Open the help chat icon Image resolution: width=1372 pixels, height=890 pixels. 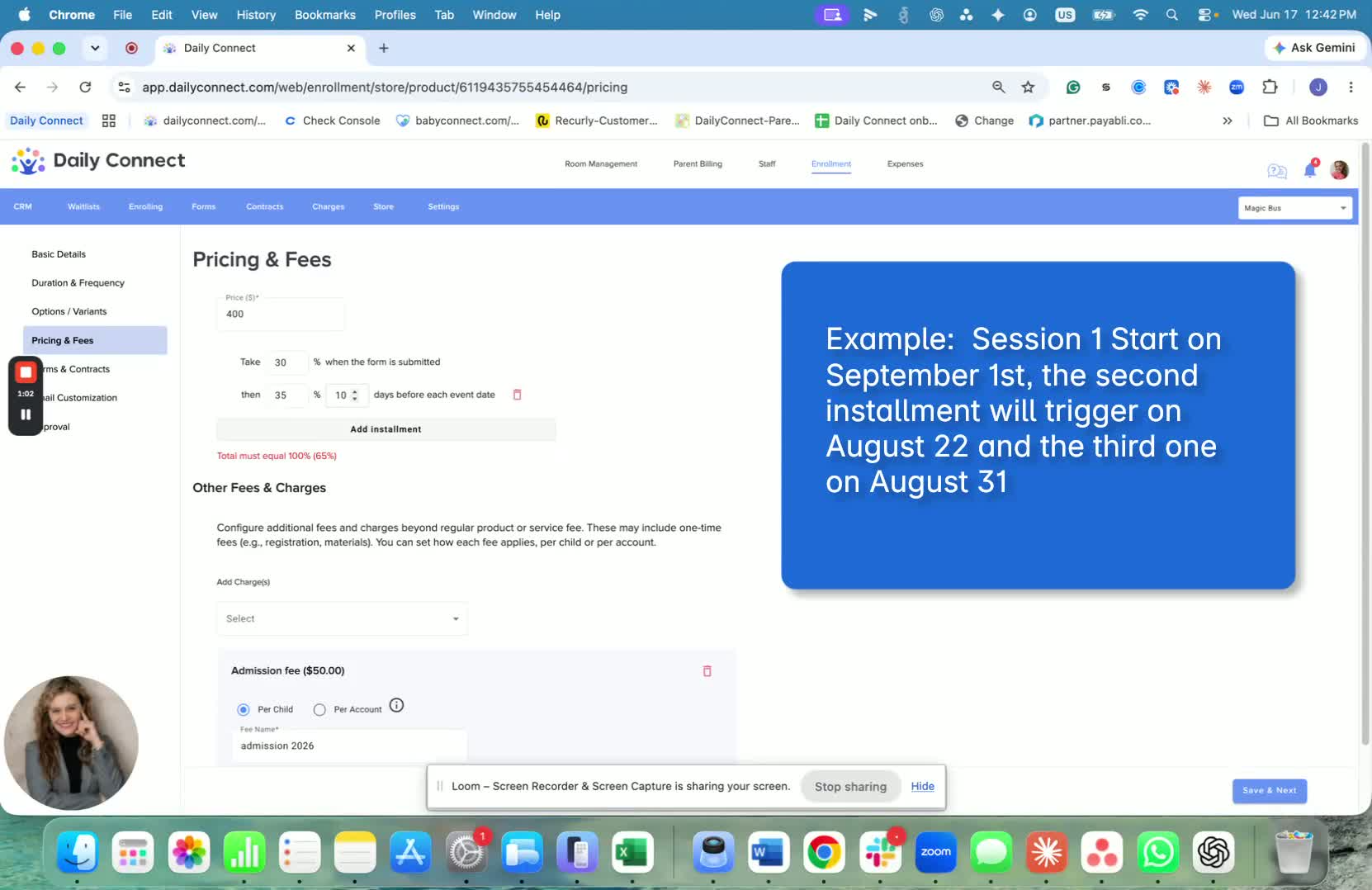coord(1277,171)
